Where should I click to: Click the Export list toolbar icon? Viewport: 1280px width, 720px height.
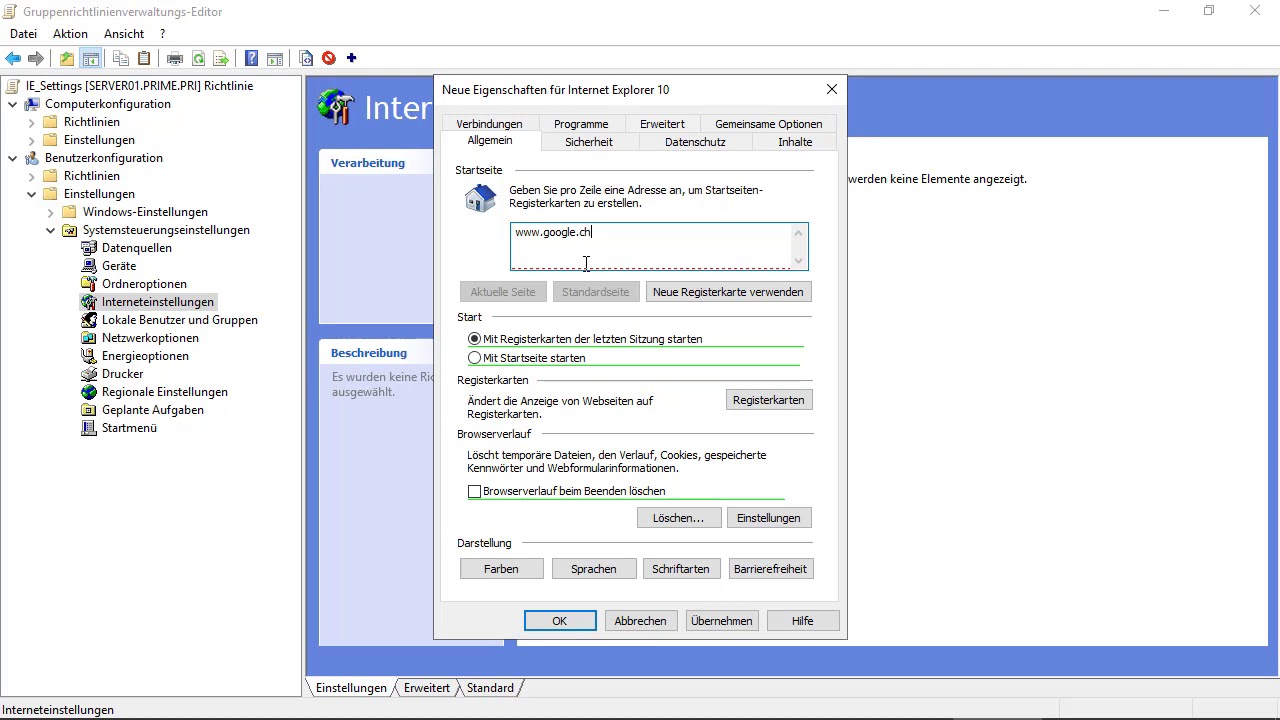[221, 58]
